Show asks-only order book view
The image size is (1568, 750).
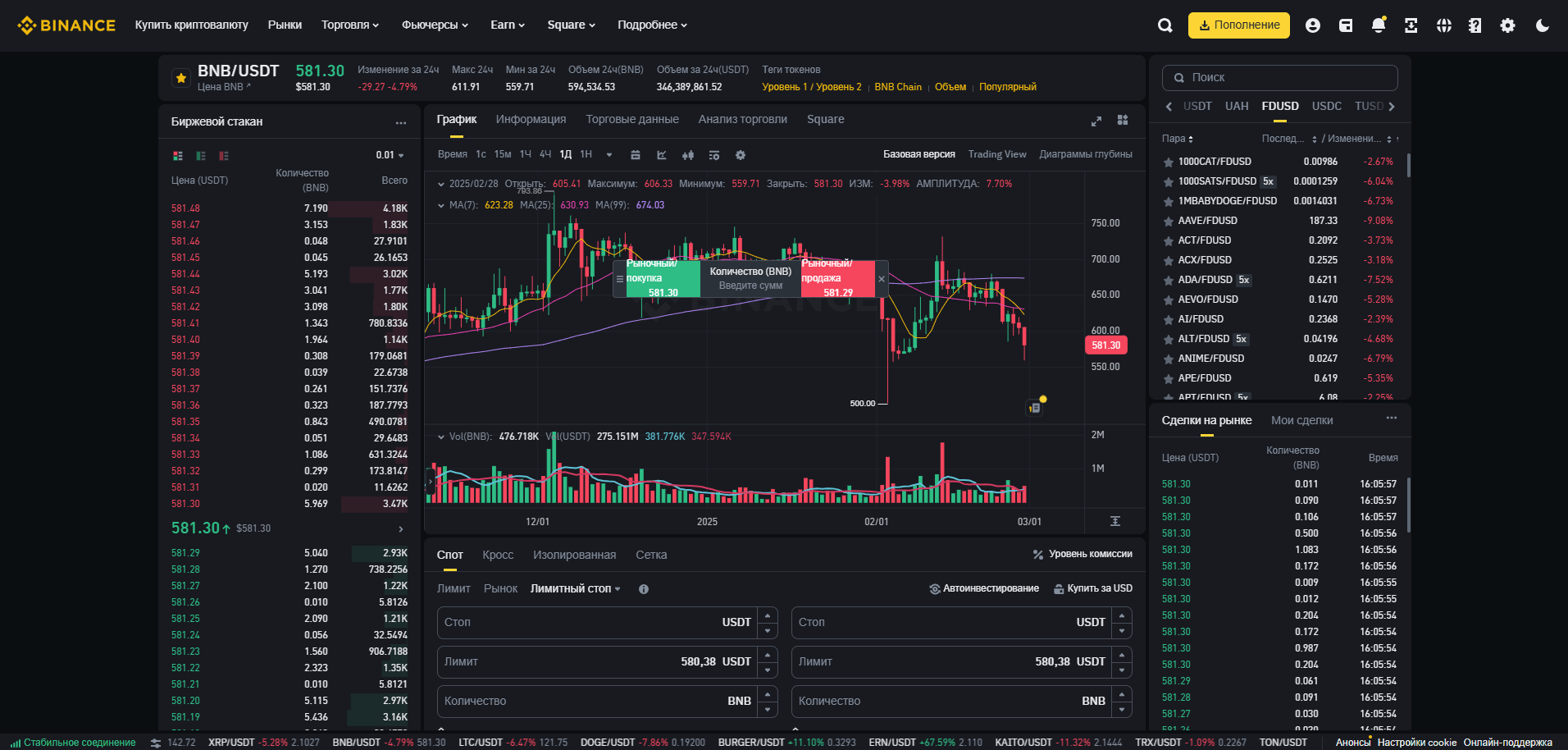224,155
